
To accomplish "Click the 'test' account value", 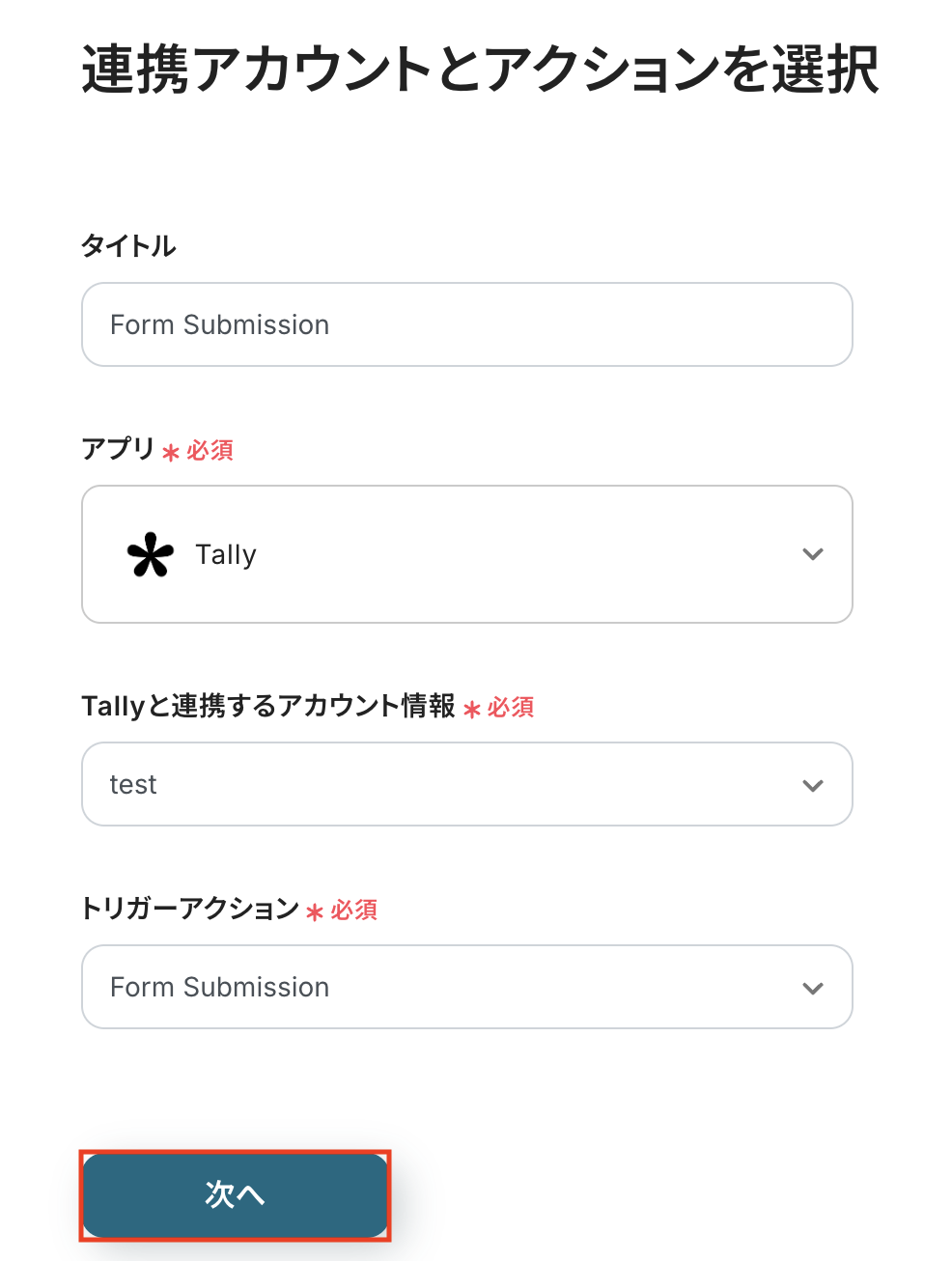I will 133,785.
